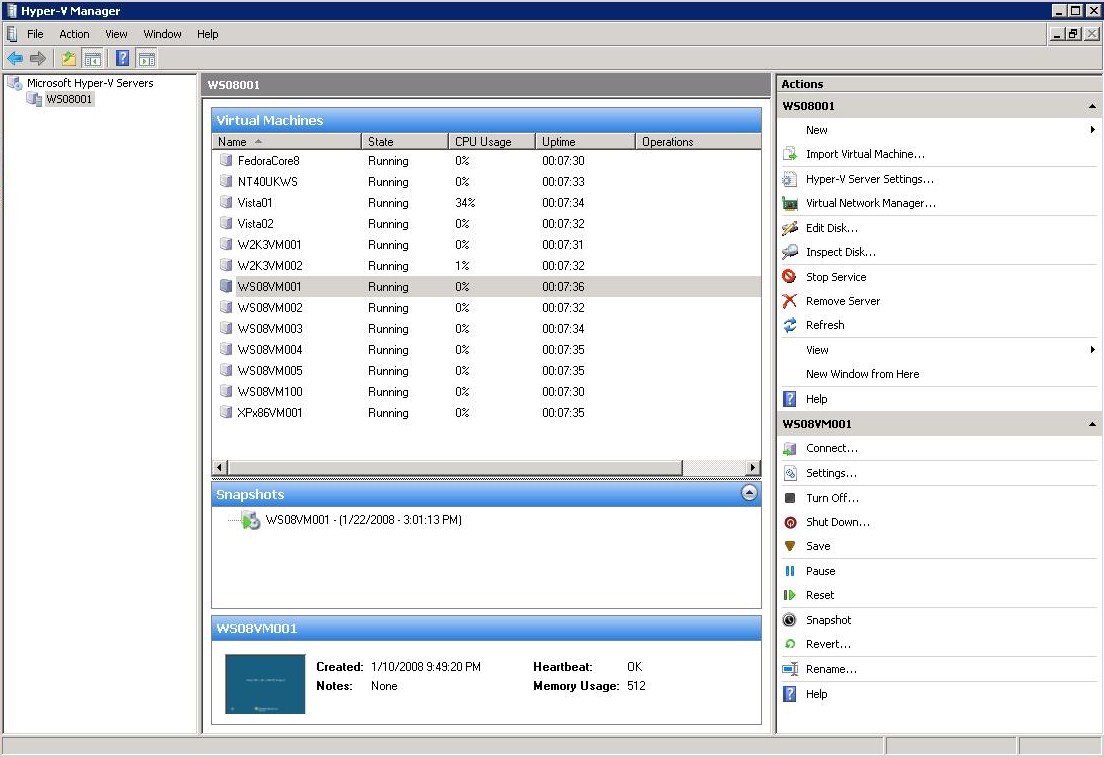
Task: Click the Inspect Disk magnifier icon
Action: (790, 252)
